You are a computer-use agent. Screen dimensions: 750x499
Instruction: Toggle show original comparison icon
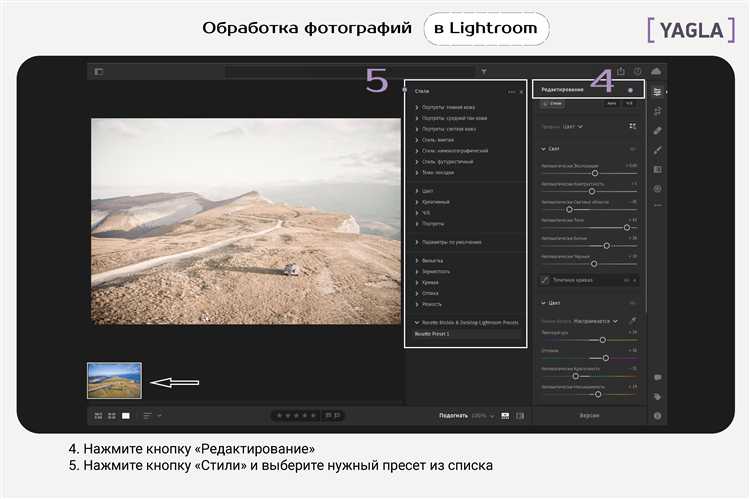click(520, 416)
